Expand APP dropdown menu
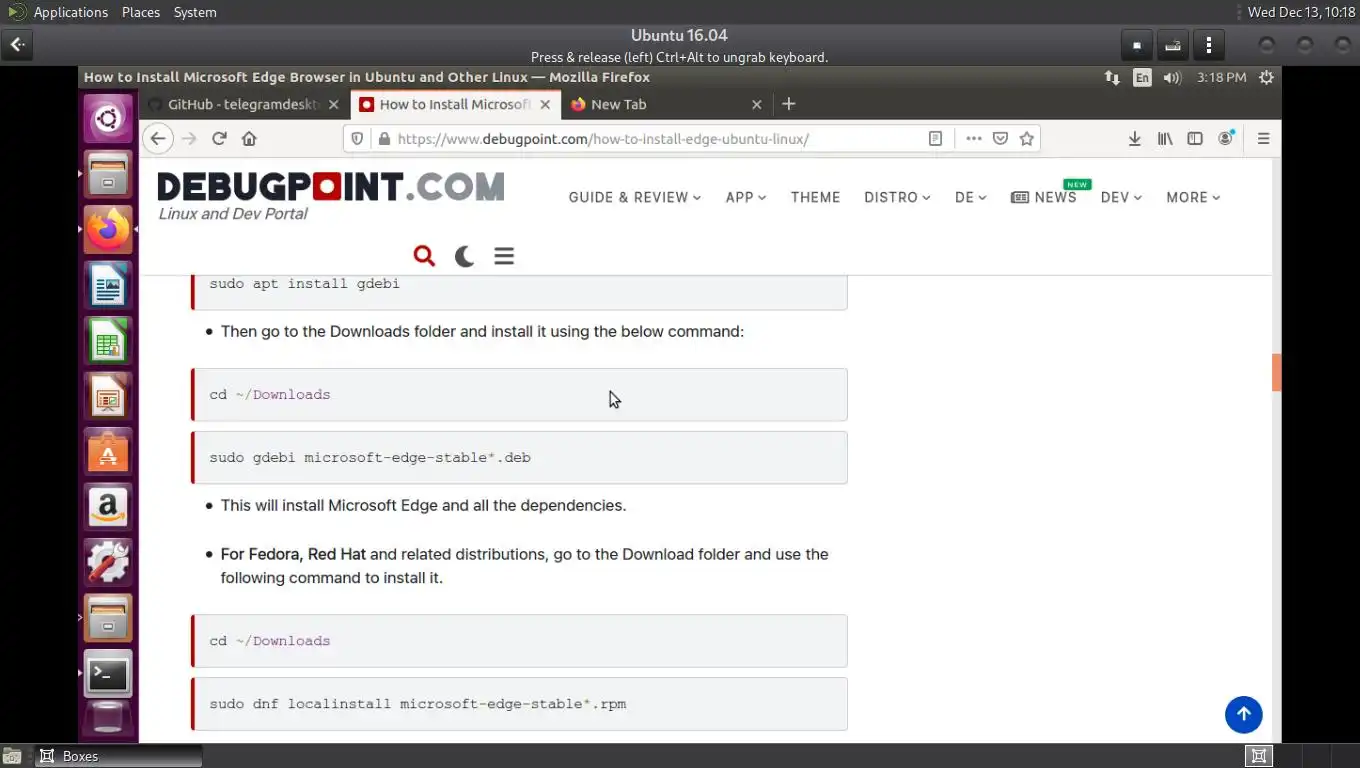Image resolution: width=1360 pixels, height=768 pixels. (746, 197)
